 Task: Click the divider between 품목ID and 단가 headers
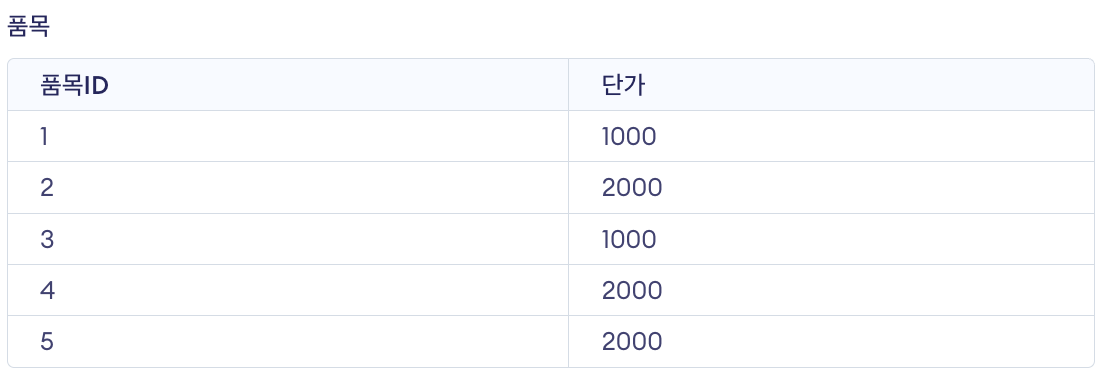tap(568, 85)
